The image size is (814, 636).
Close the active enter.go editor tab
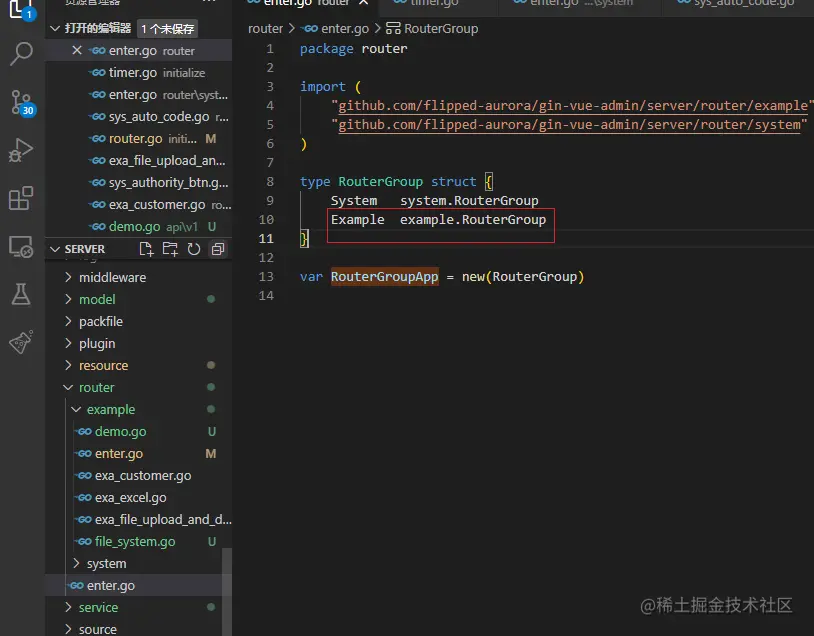[x=364, y=3]
